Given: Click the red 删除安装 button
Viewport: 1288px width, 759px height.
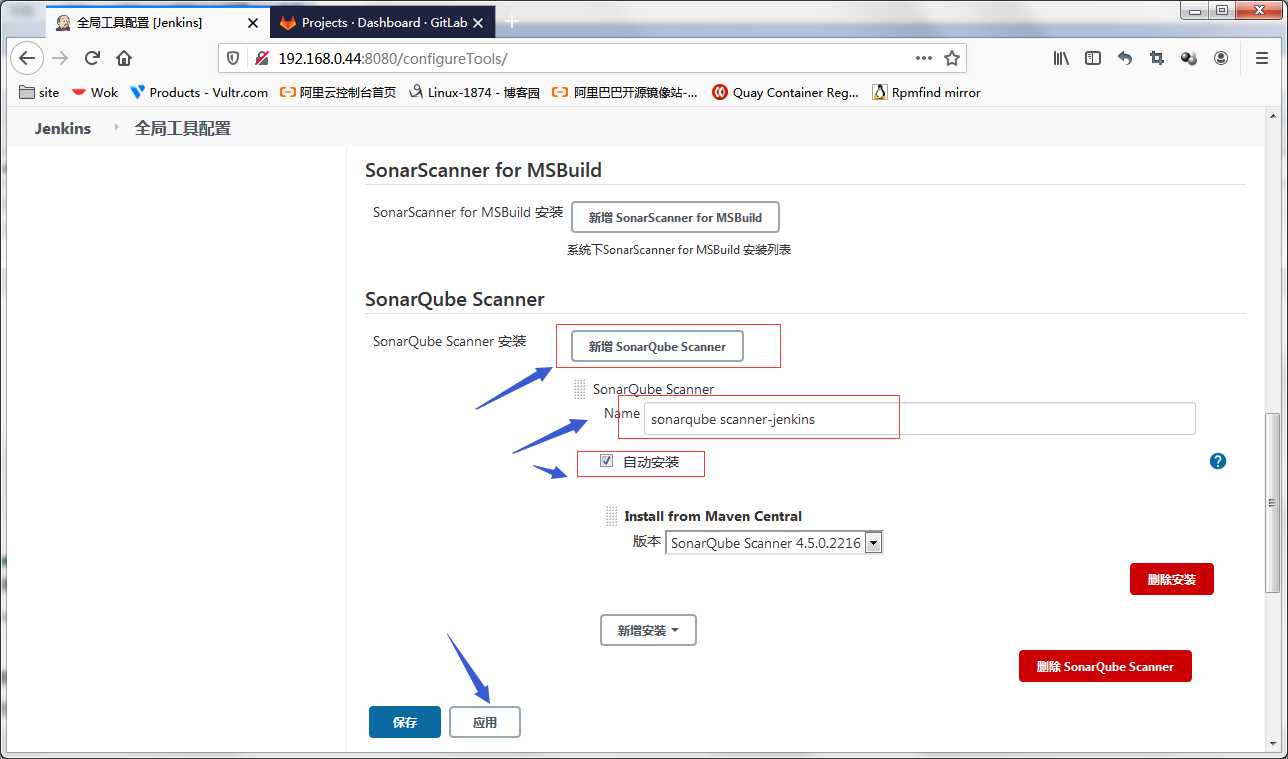Looking at the screenshot, I should (1172, 579).
